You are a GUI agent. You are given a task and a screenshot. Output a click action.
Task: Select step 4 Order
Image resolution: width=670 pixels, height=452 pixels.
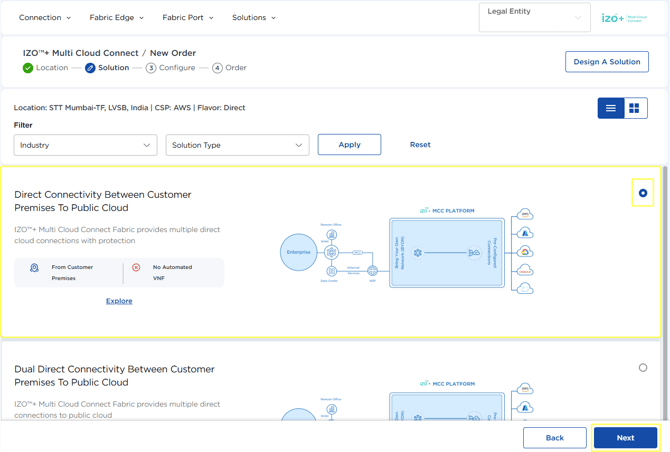(229, 68)
